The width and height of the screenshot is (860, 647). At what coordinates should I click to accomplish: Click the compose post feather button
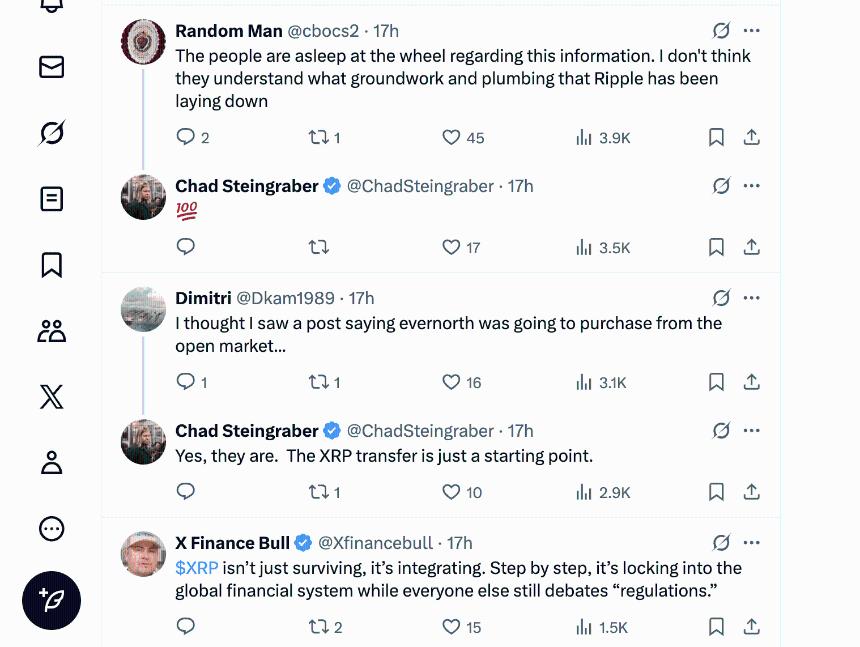[51, 600]
